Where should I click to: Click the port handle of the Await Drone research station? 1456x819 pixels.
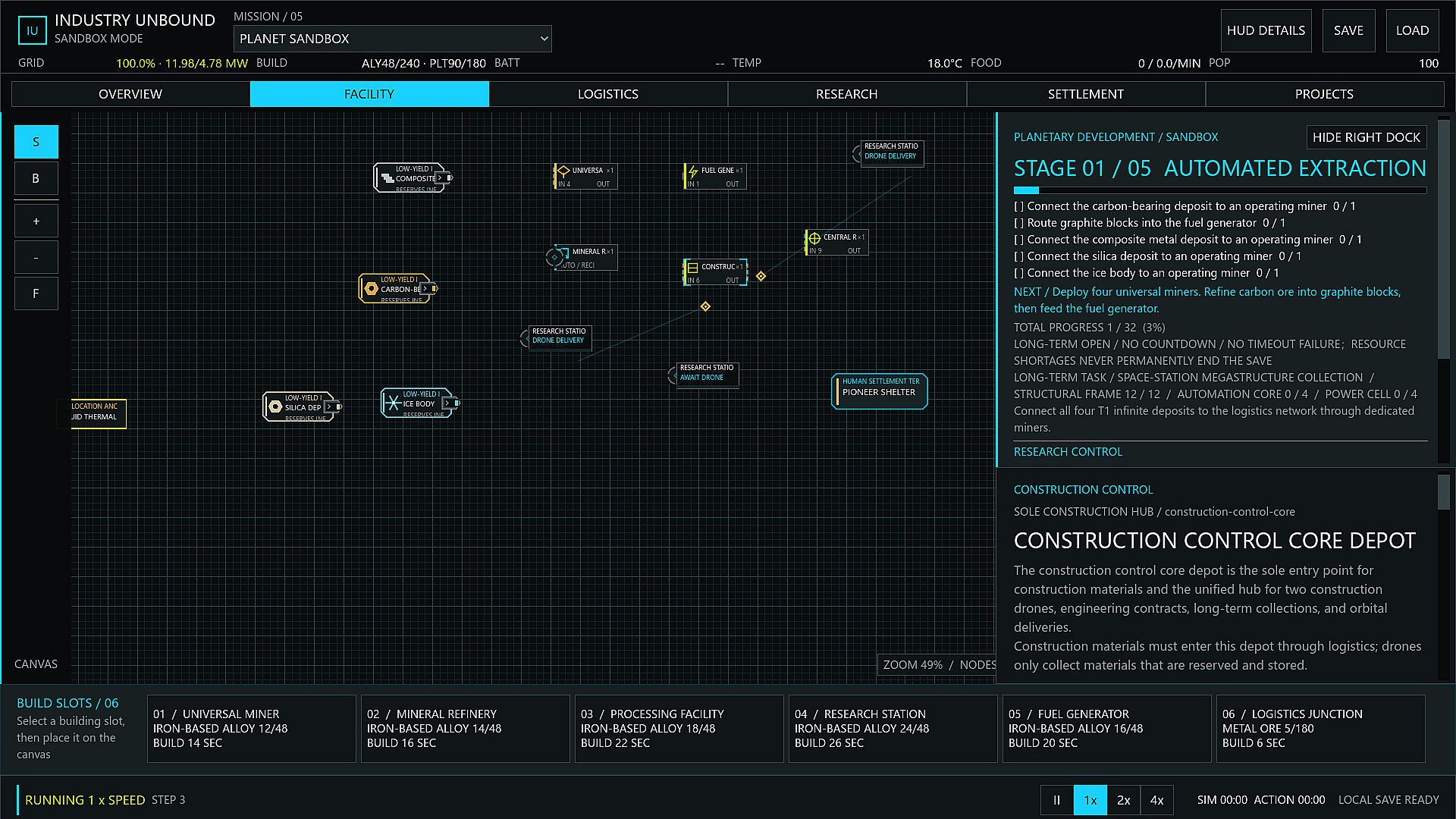click(x=672, y=375)
